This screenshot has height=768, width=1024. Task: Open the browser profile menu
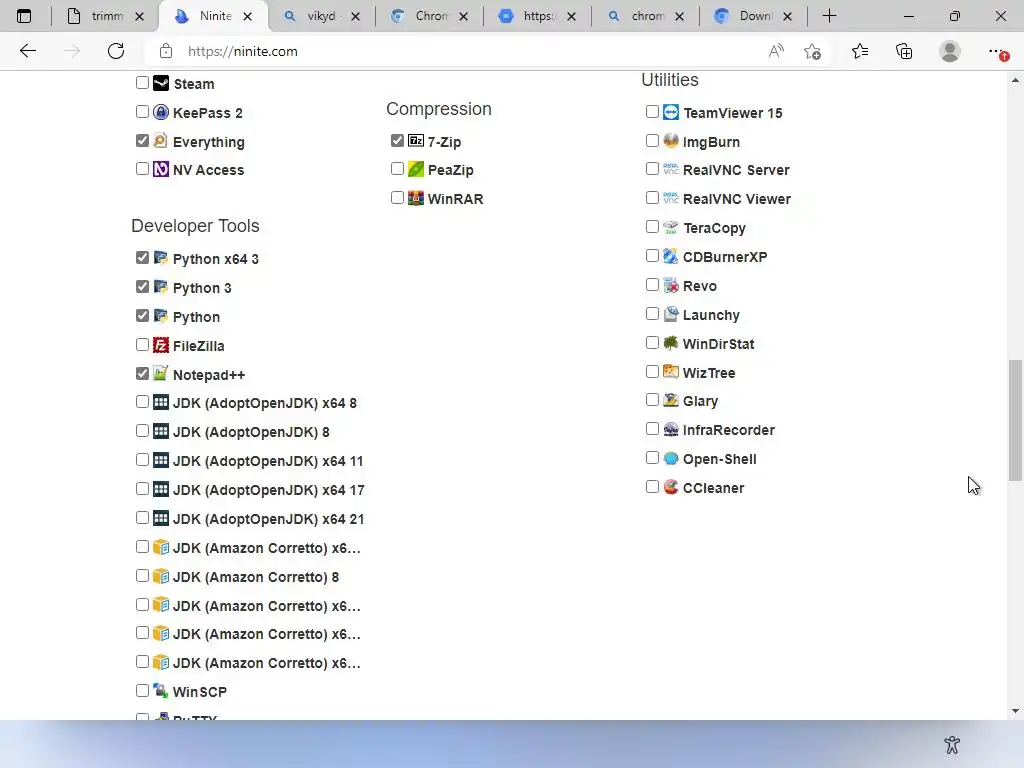tap(950, 51)
